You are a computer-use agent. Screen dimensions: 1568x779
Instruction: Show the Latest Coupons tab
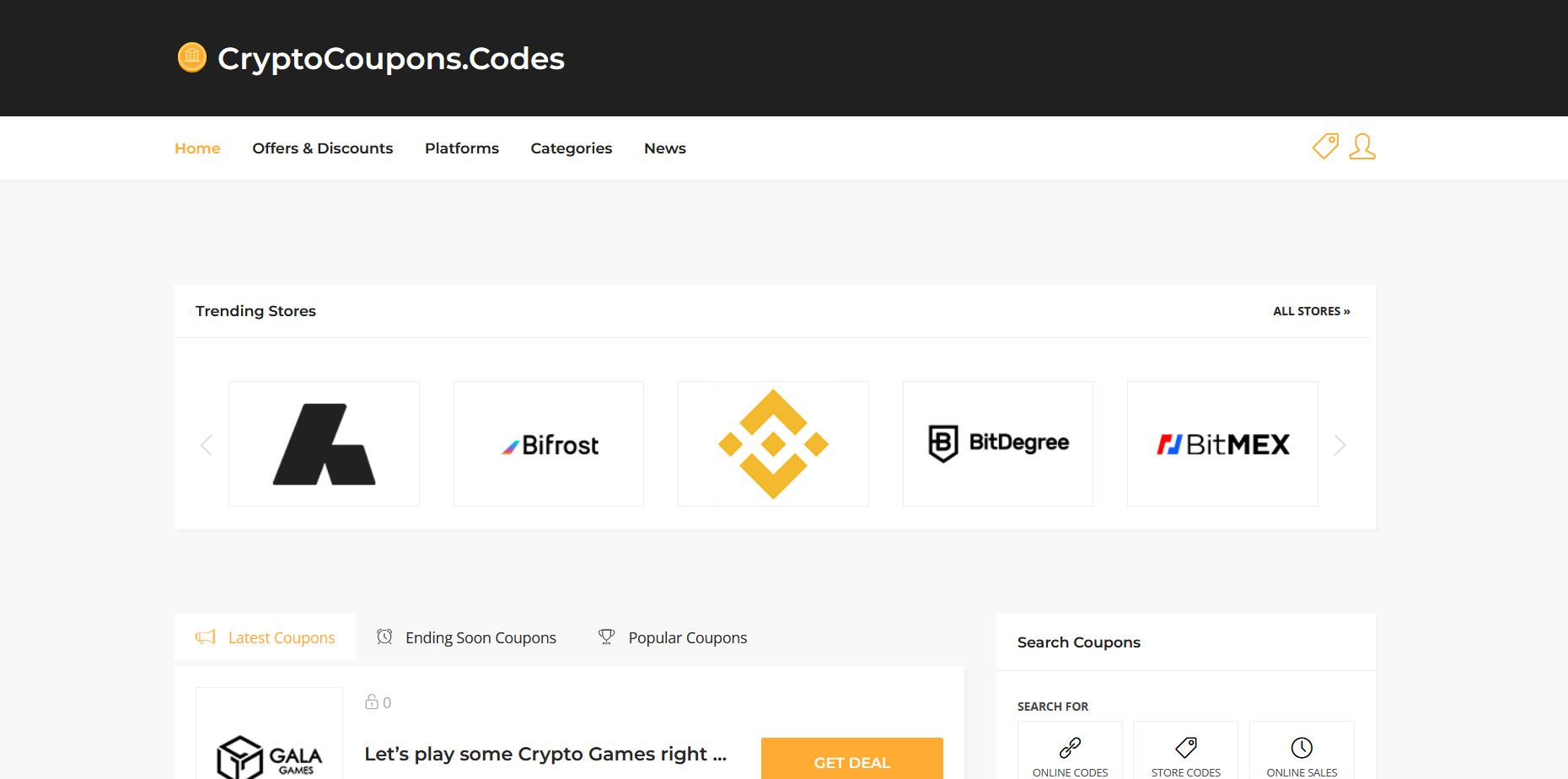click(266, 637)
